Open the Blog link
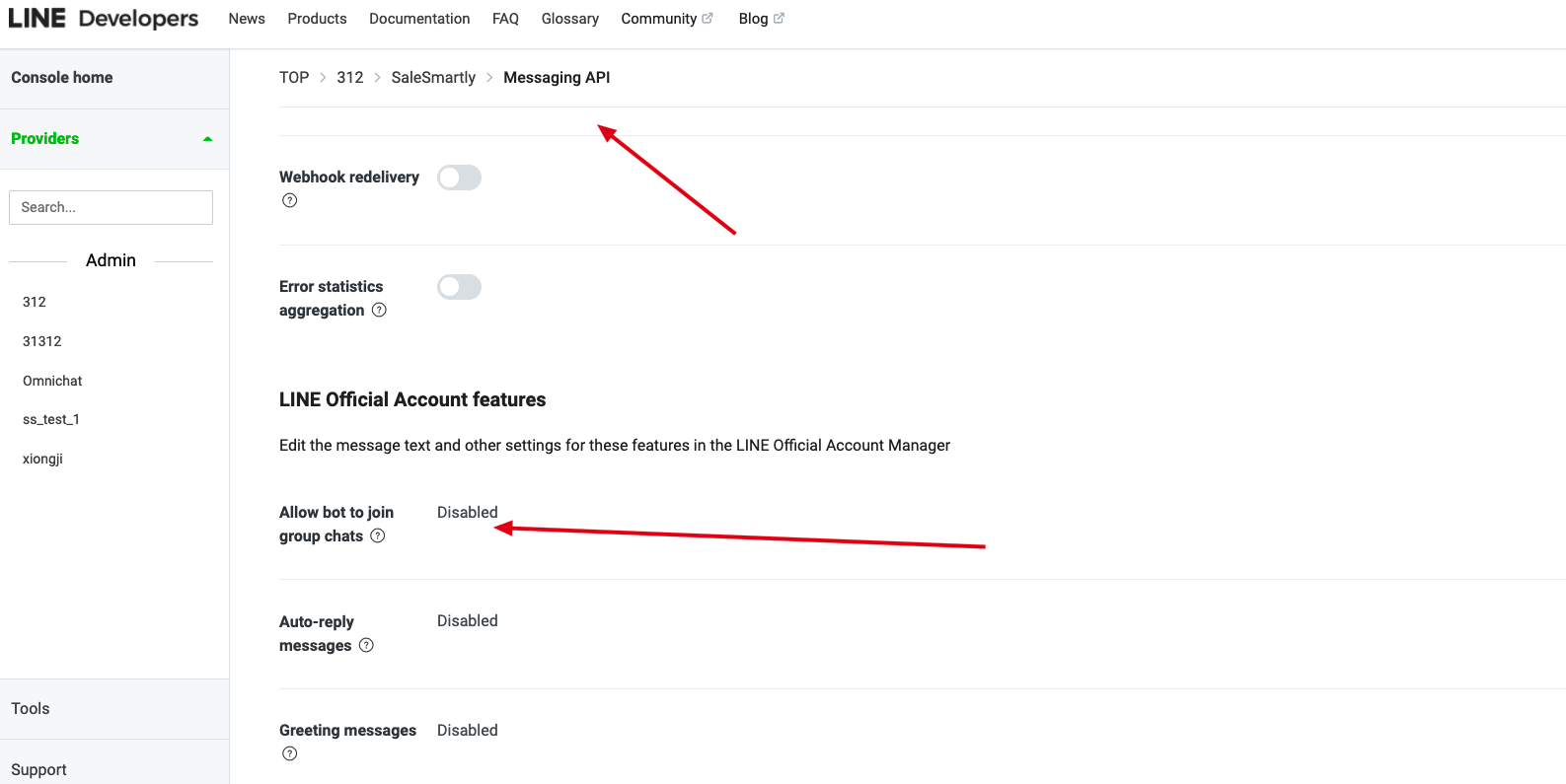The height and width of the screenshot is (784, 1566). click(753, 19)
